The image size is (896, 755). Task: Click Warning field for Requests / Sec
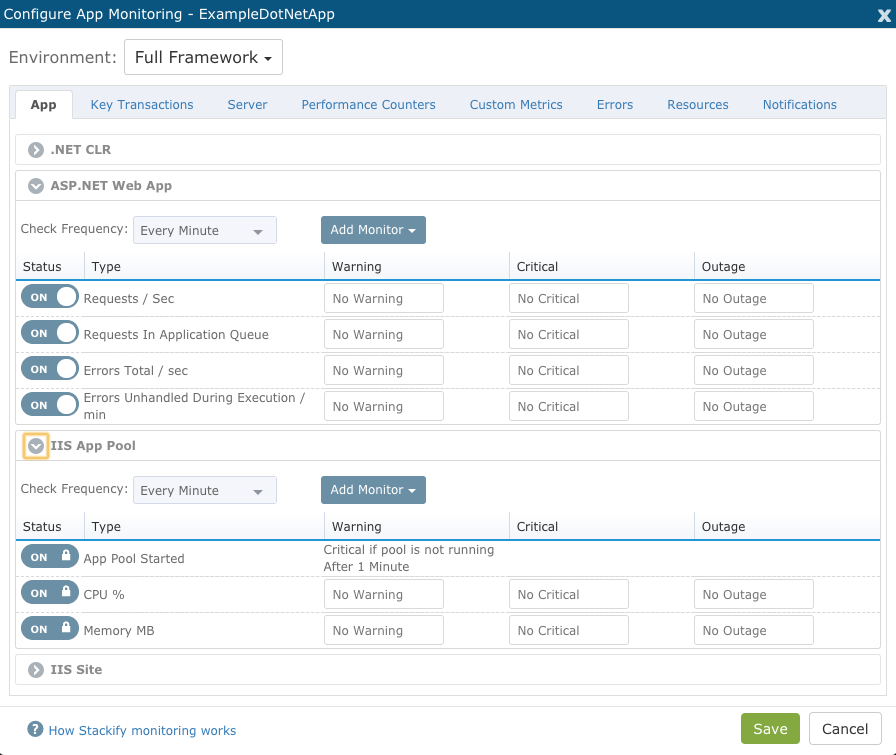click(x=384, y=298)
